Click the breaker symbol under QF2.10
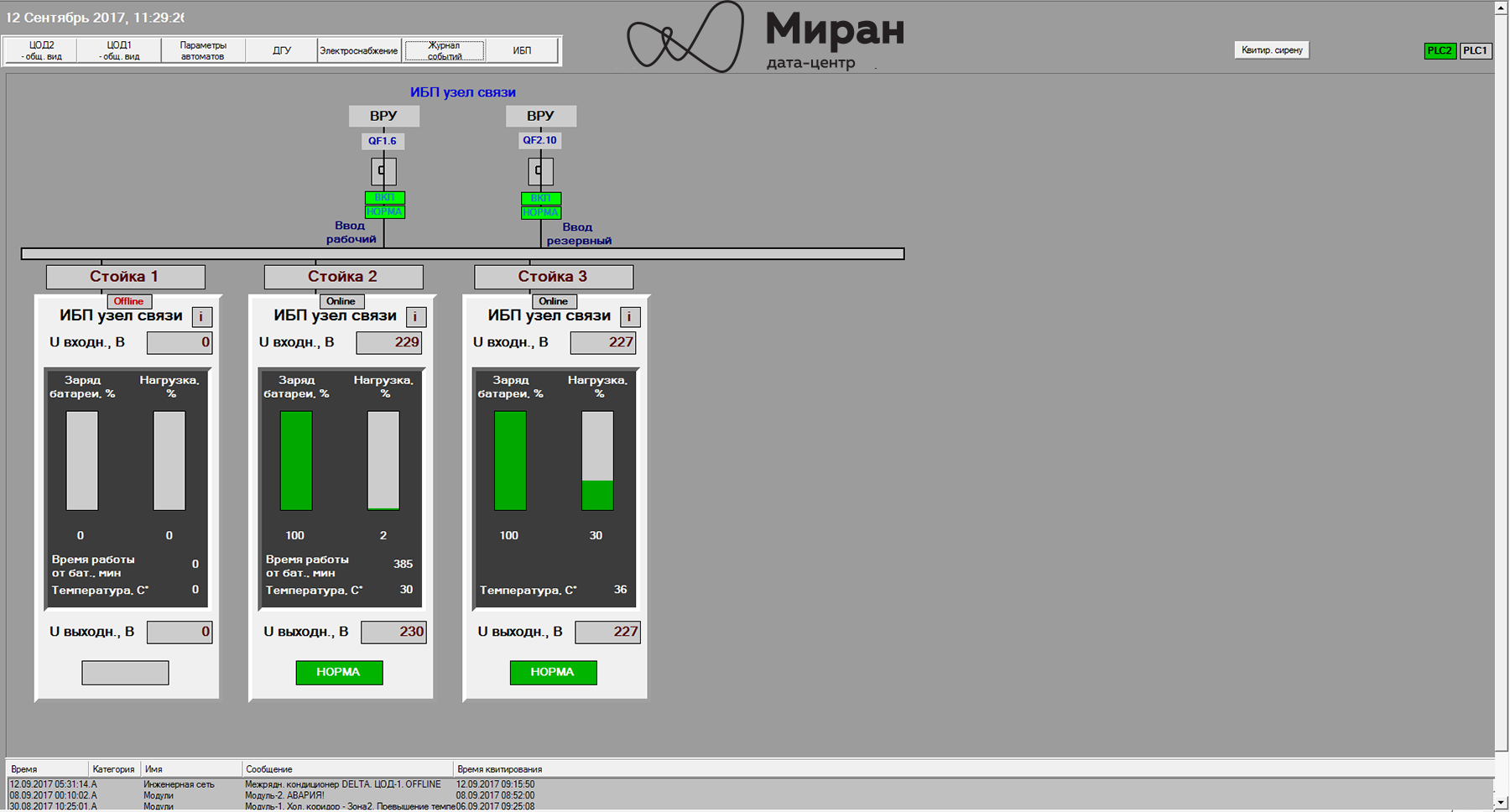The height and width of the screenshot is (812, 1510). (x=540, y=171)
